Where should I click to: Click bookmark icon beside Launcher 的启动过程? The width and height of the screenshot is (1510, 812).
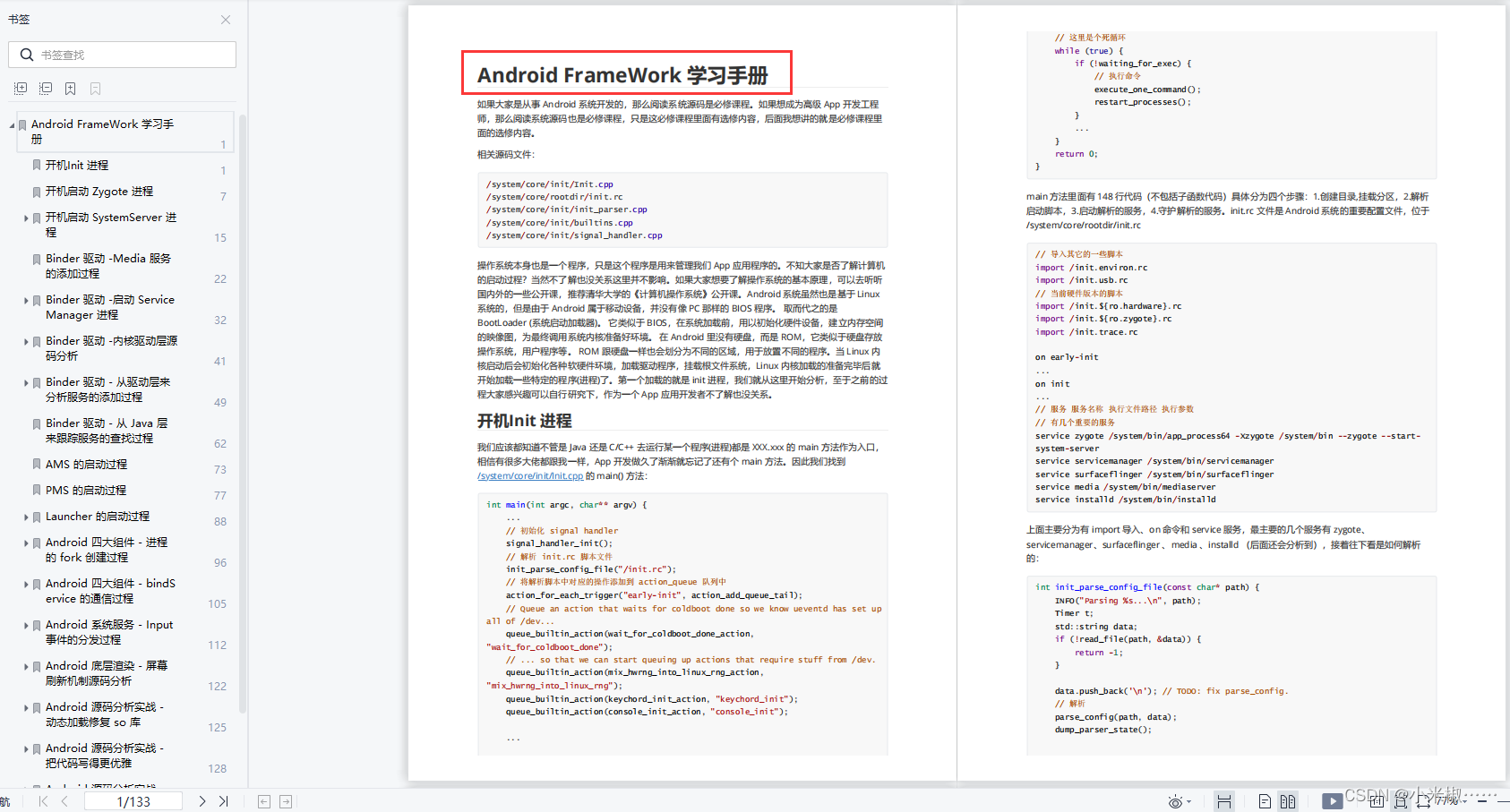[x=37, y=517]
